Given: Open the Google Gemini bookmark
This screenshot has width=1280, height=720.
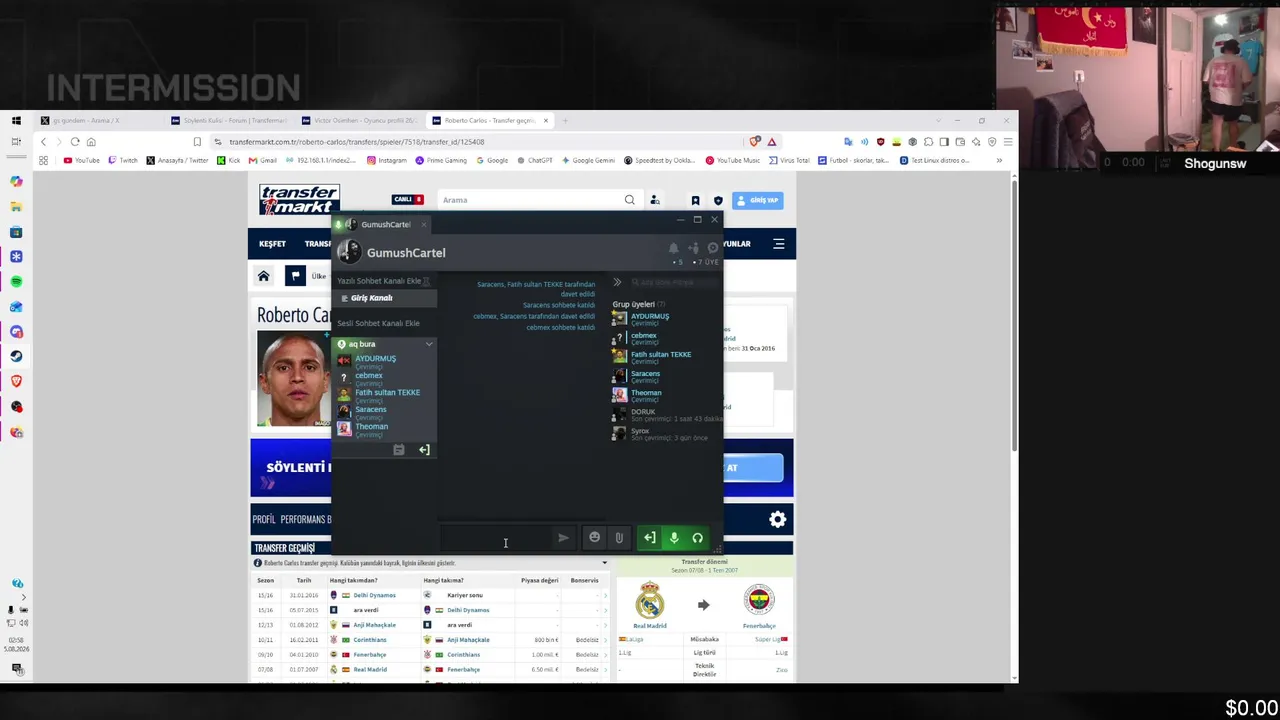Looking at the screenshot, I should point(589,160).
